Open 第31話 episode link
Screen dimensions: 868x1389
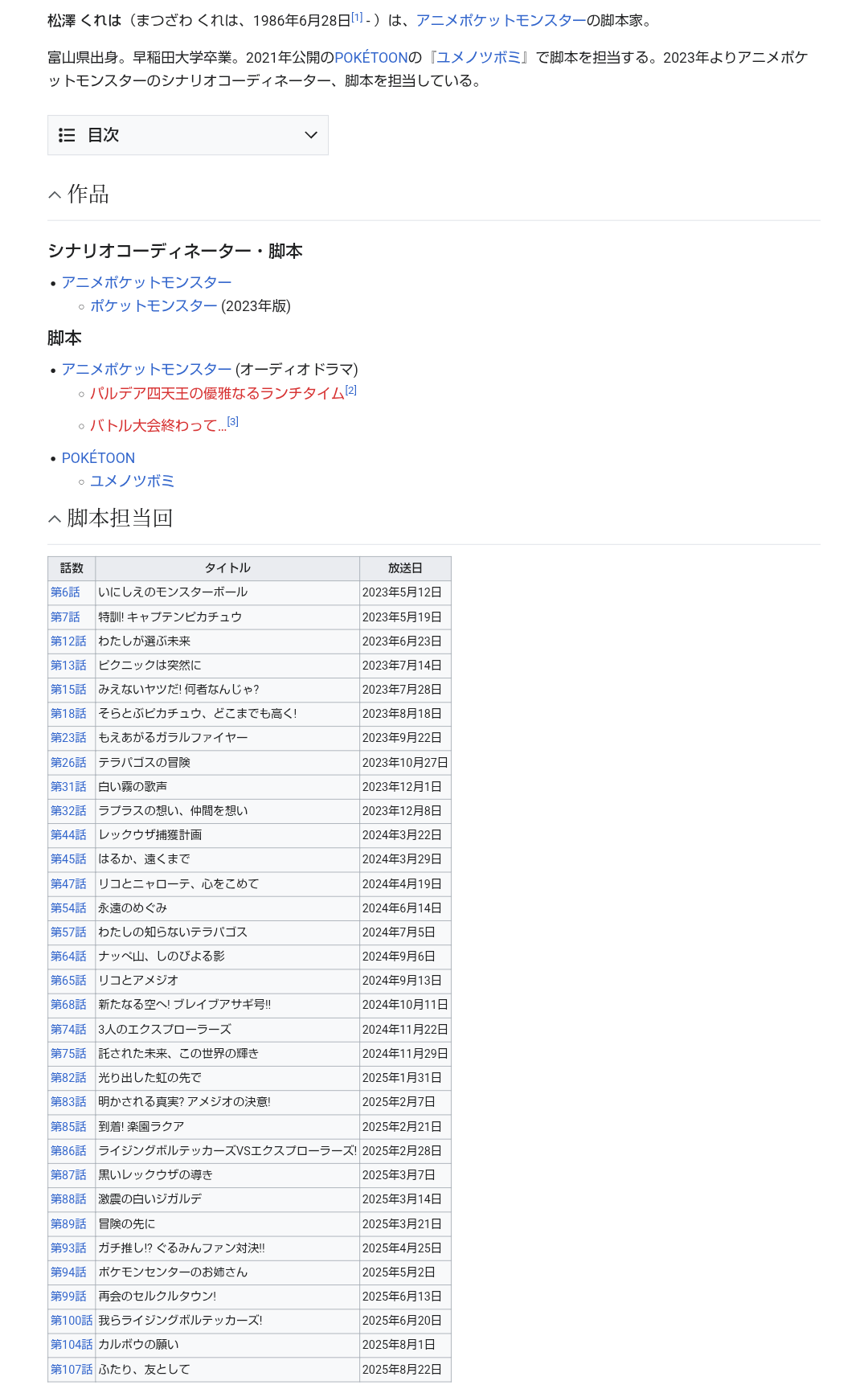point(68,787)
